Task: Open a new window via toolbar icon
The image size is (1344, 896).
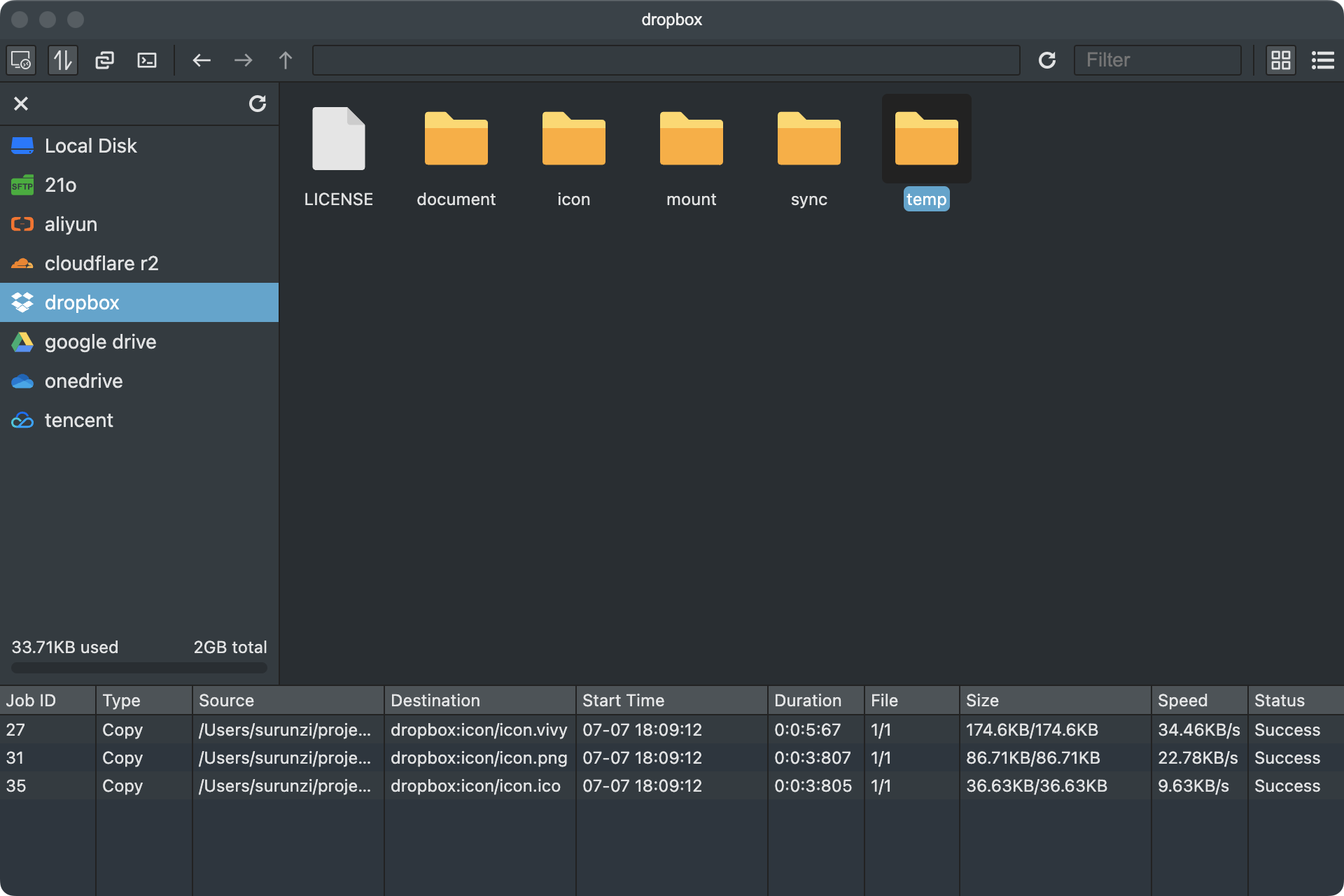Action: pos(105,60)
